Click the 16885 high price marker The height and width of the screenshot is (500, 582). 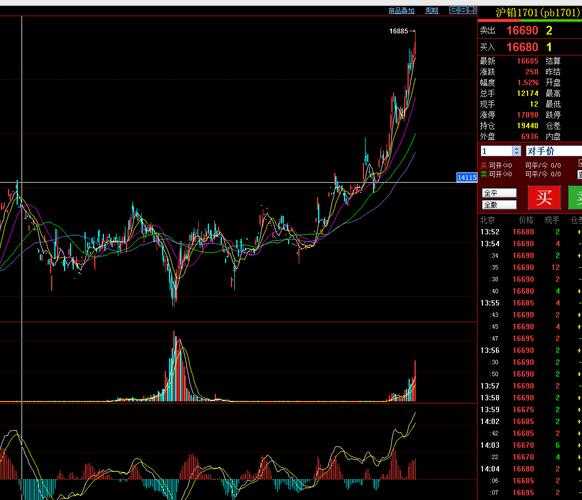[x=398, y=31]
